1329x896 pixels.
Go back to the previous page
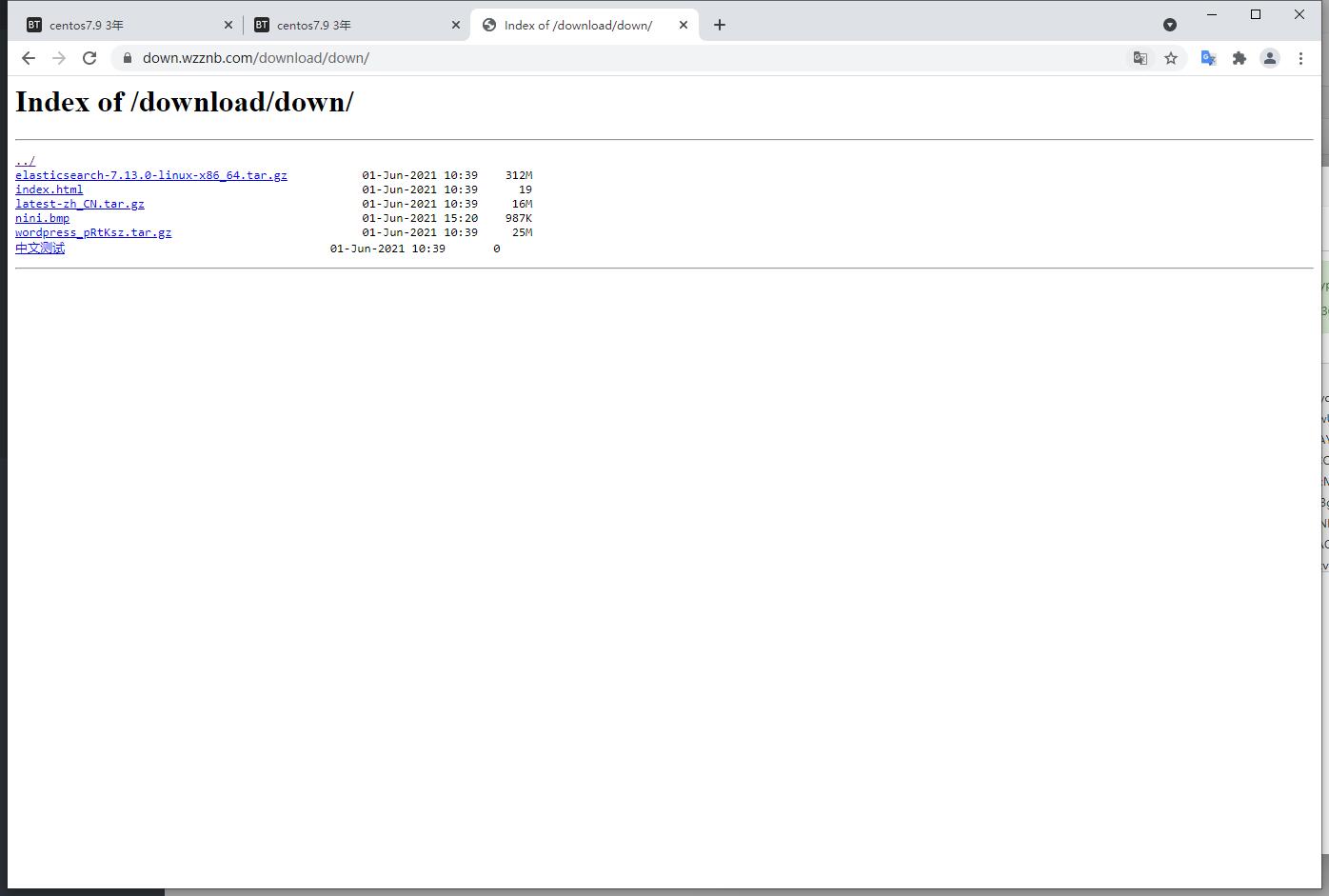(x=29, y=58)
